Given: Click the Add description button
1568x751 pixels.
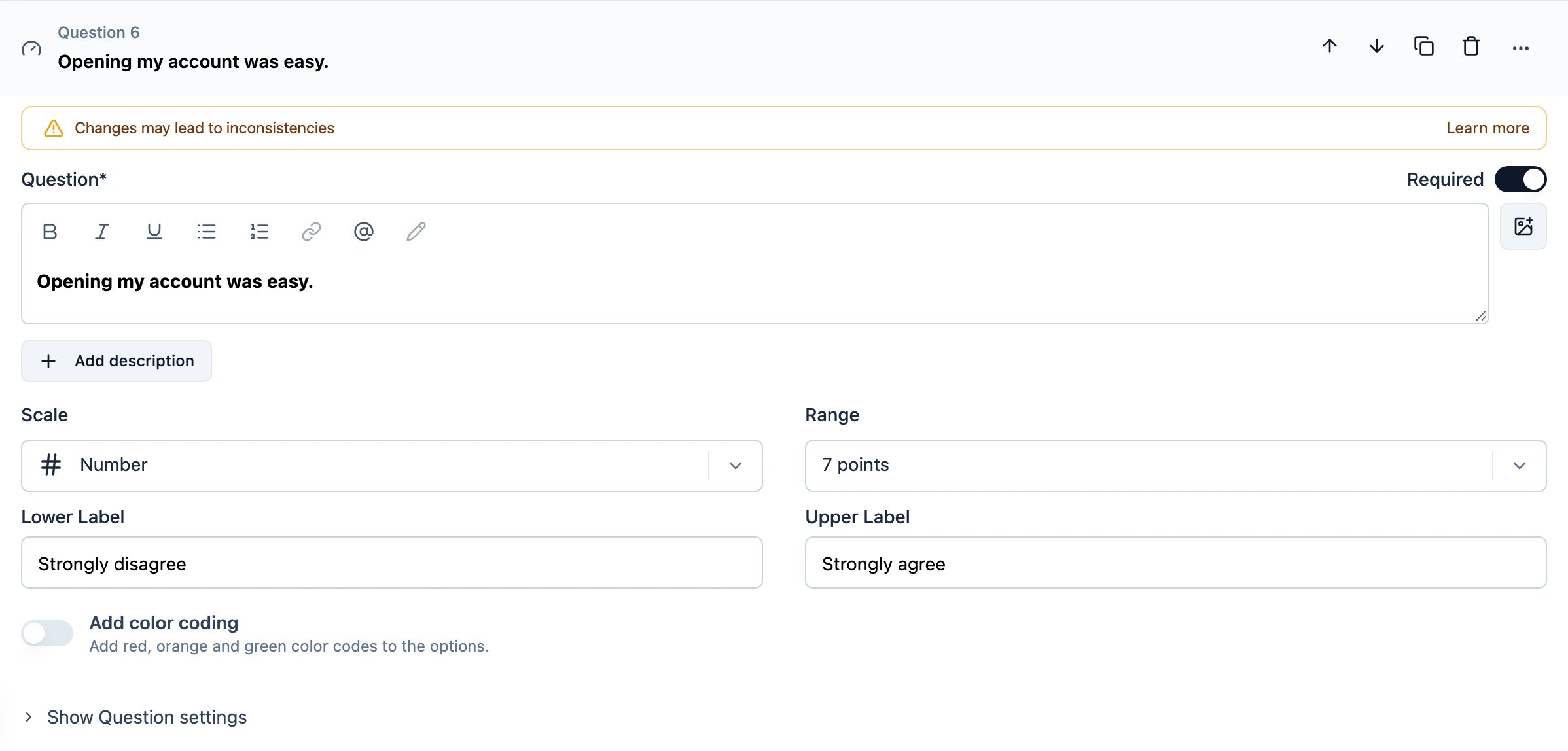Looking at the screenshot, I should pyautogui.click(x=116, y=361).
